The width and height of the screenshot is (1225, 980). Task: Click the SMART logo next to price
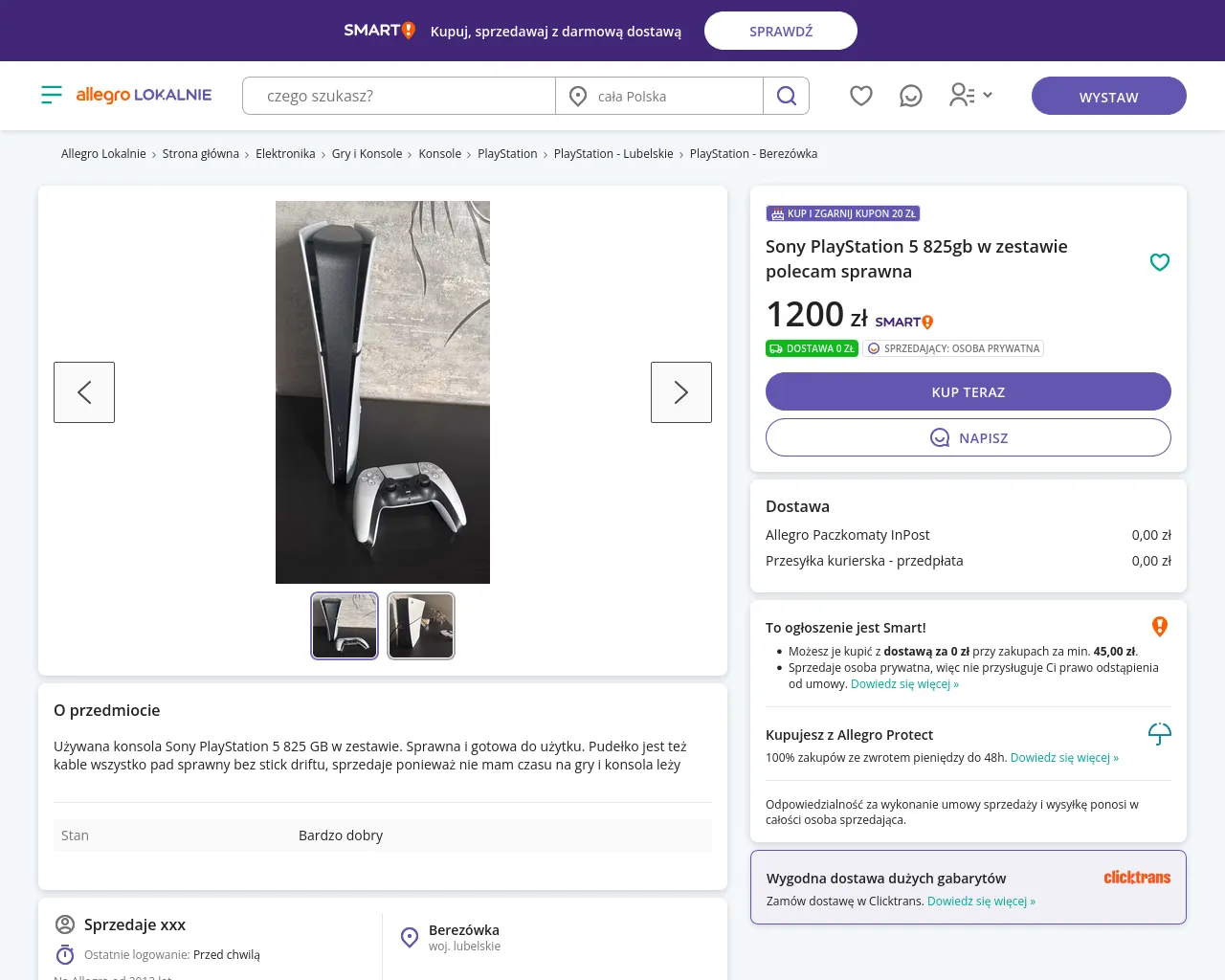click(904, 323)
